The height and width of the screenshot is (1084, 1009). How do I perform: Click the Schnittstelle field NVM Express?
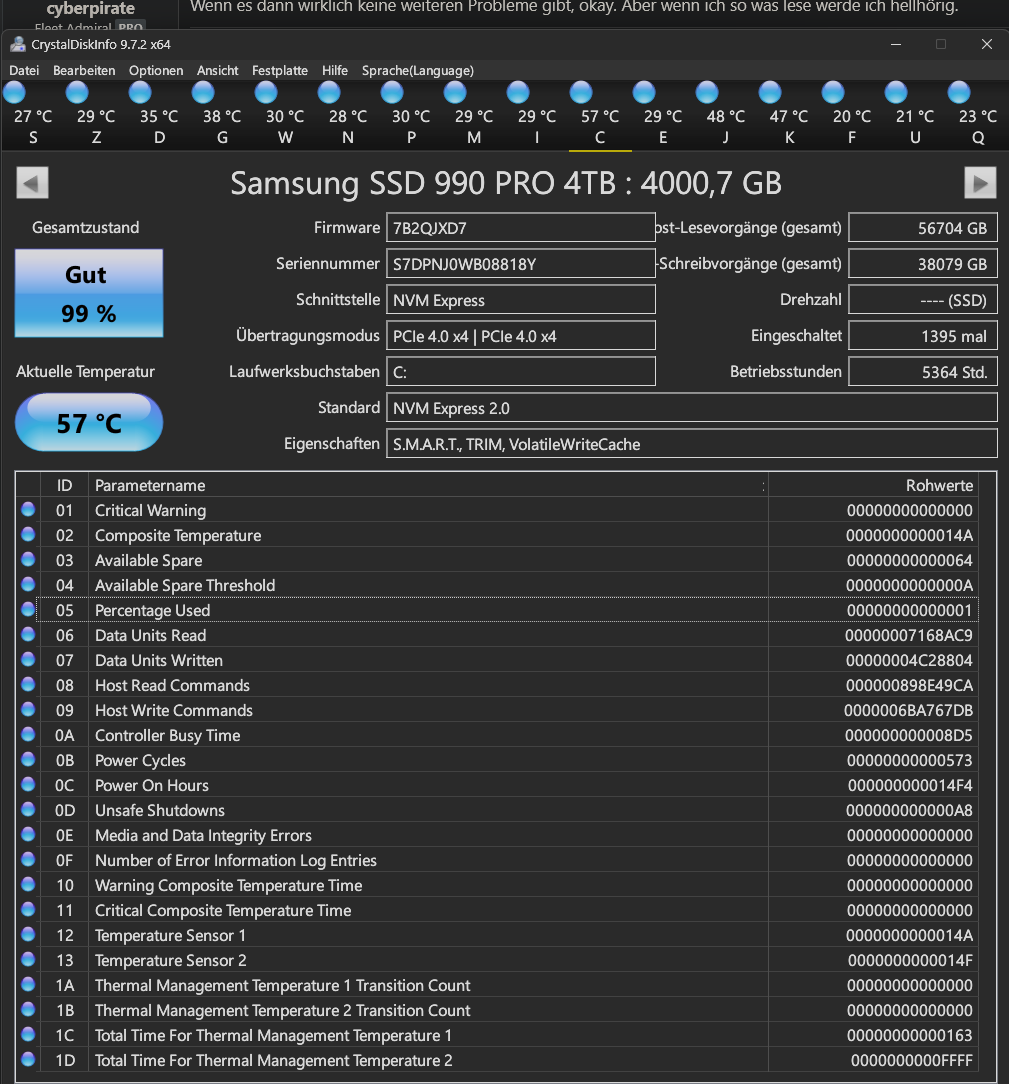tap(520, 299)
